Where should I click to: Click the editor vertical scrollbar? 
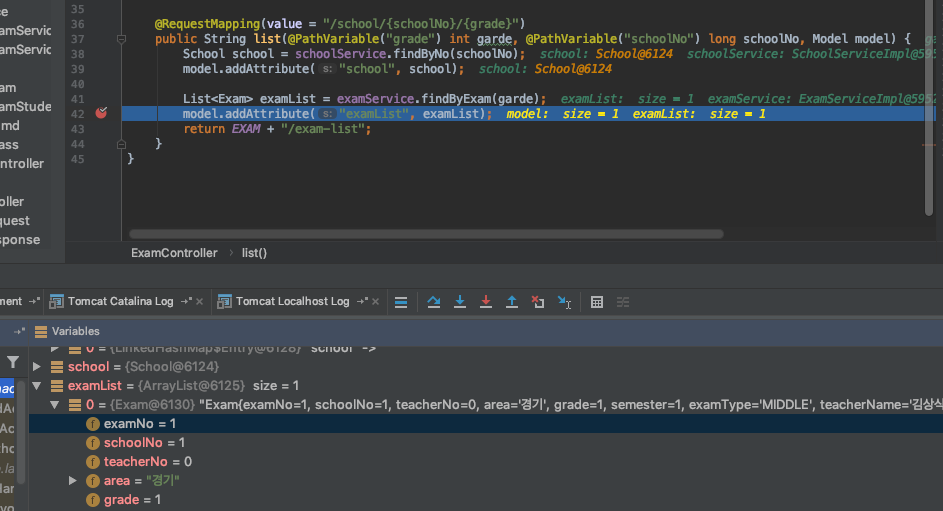(929, 108)
